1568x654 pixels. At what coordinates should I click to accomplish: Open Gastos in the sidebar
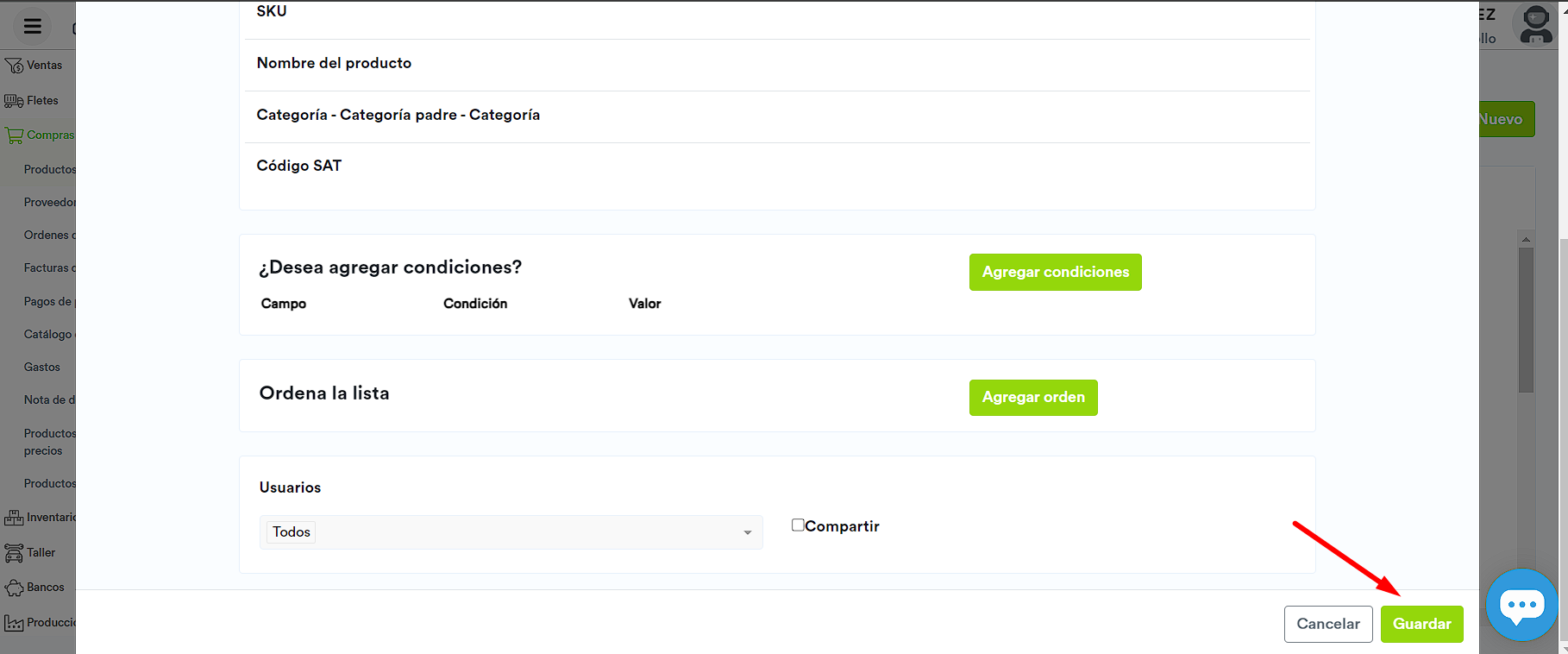(x=42, y=367)
